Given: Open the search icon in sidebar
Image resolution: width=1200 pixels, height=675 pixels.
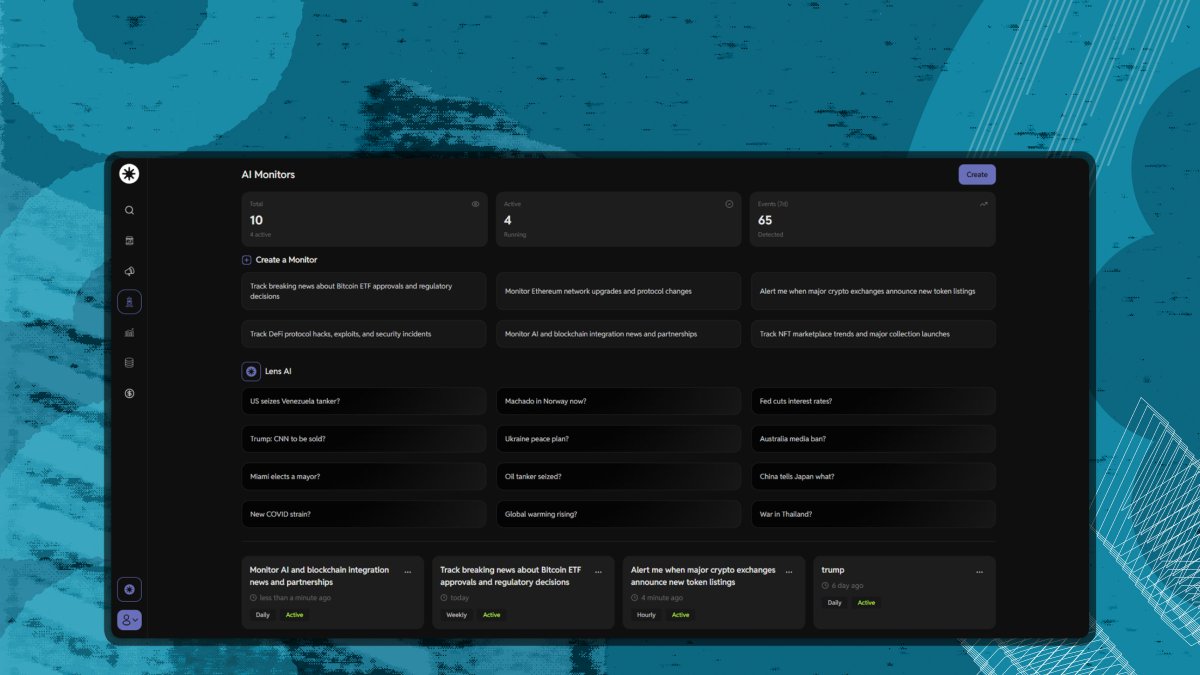Looking at the screenshot, I should click(x=129, y=210).
